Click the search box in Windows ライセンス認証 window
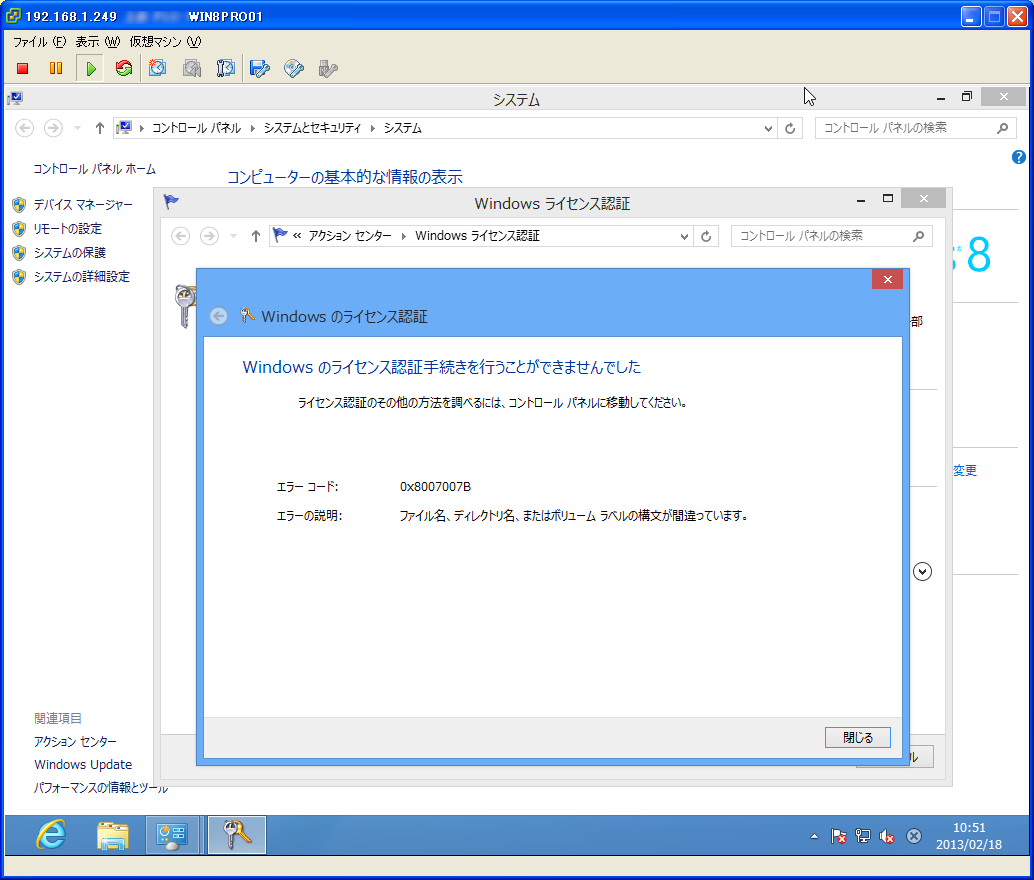The width and height of the screenshot is (1034, 880). [x=832, y=236]
